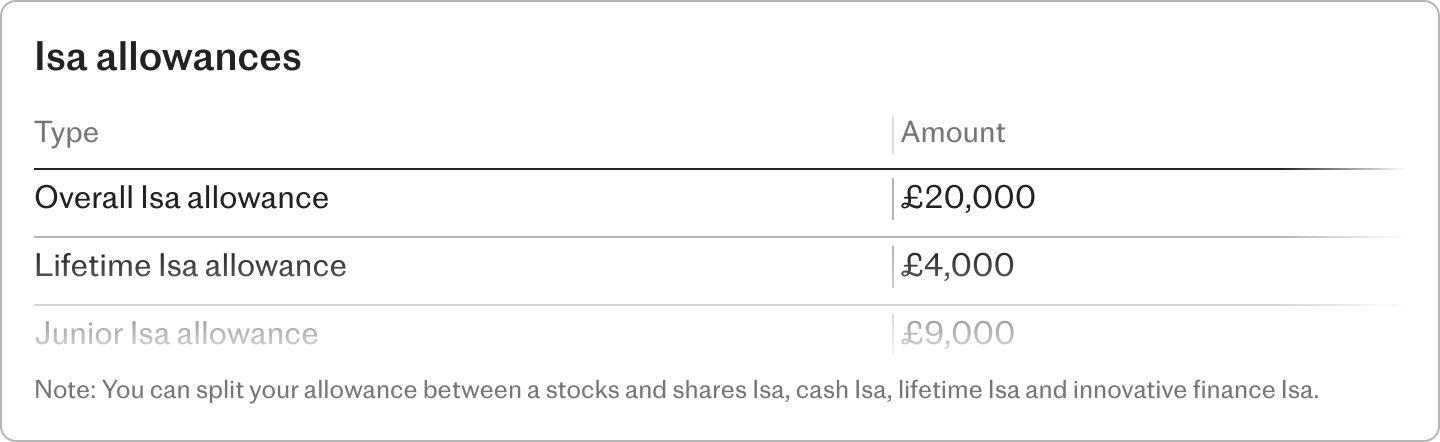1440x442 pixels.
Task: Select the Type column header
Action: pyautogui.click(x=67, y=133)
